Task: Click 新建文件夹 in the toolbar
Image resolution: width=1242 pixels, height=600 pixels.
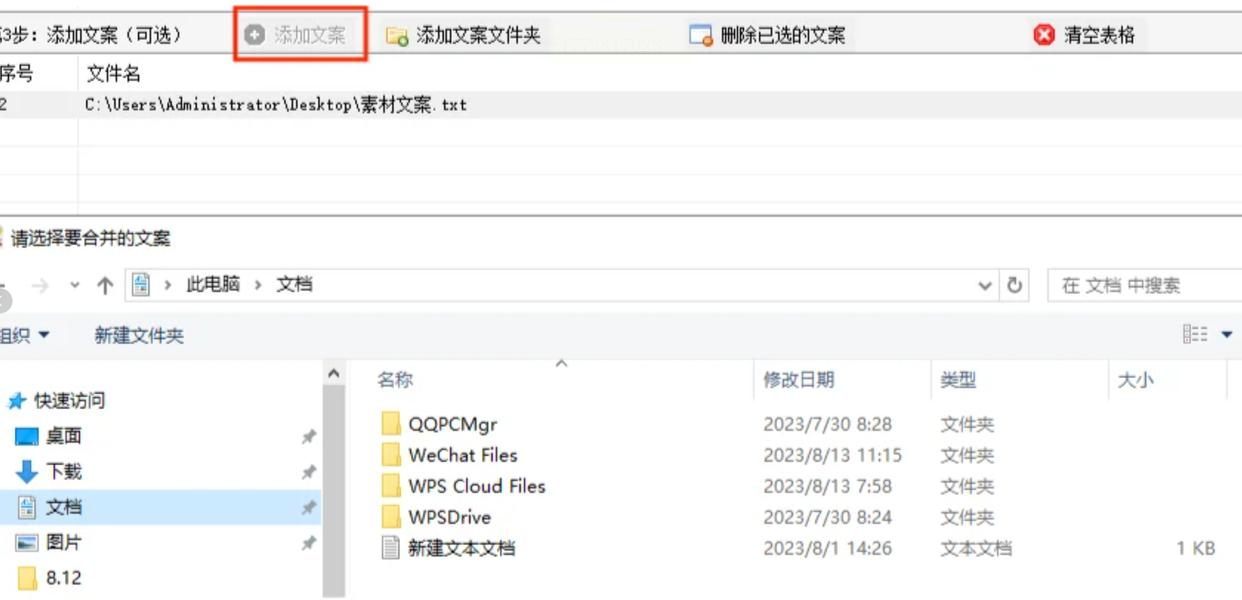Action: 139,336
